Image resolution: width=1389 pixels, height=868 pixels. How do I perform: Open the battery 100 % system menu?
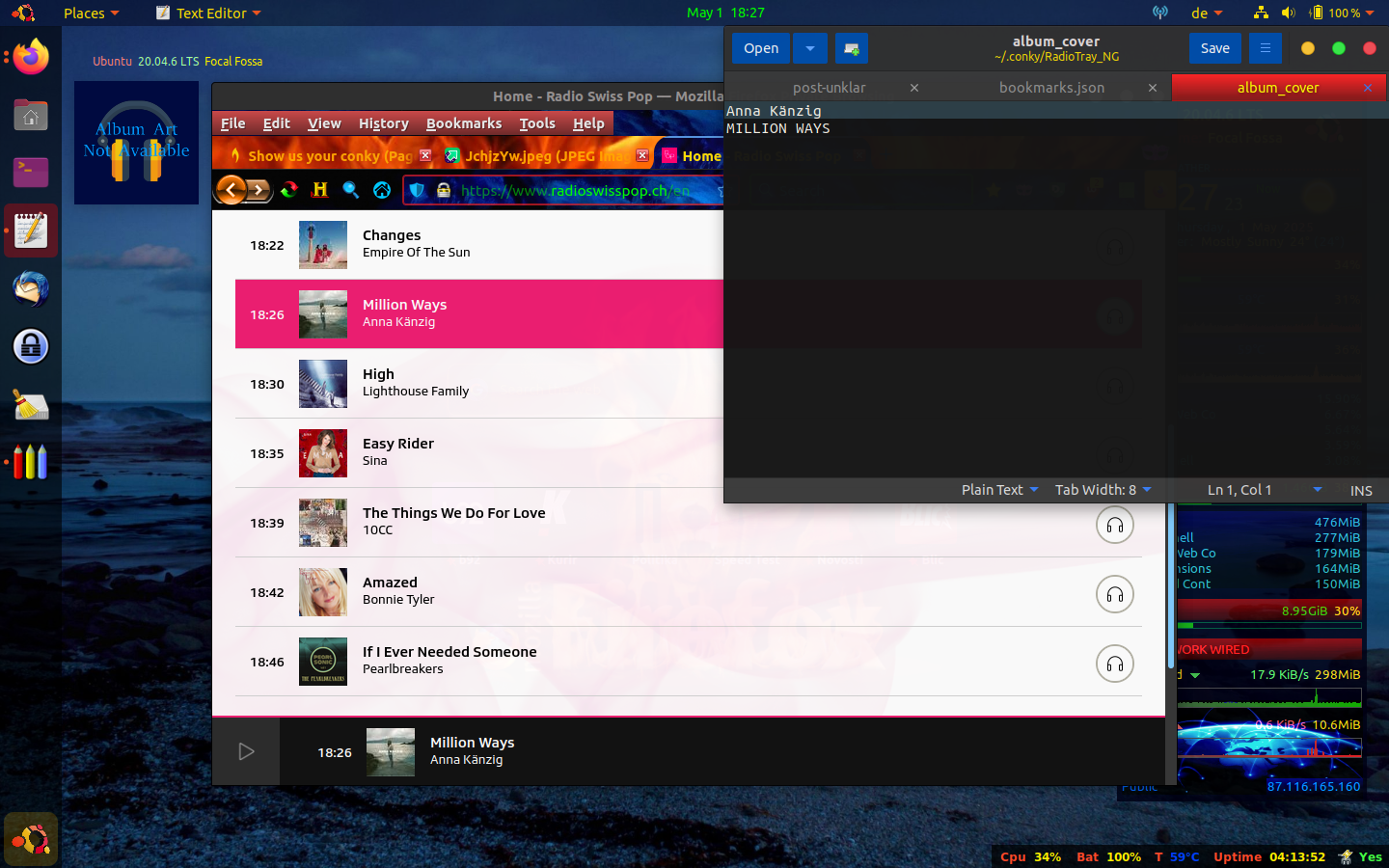click(x=1342, y=14)
